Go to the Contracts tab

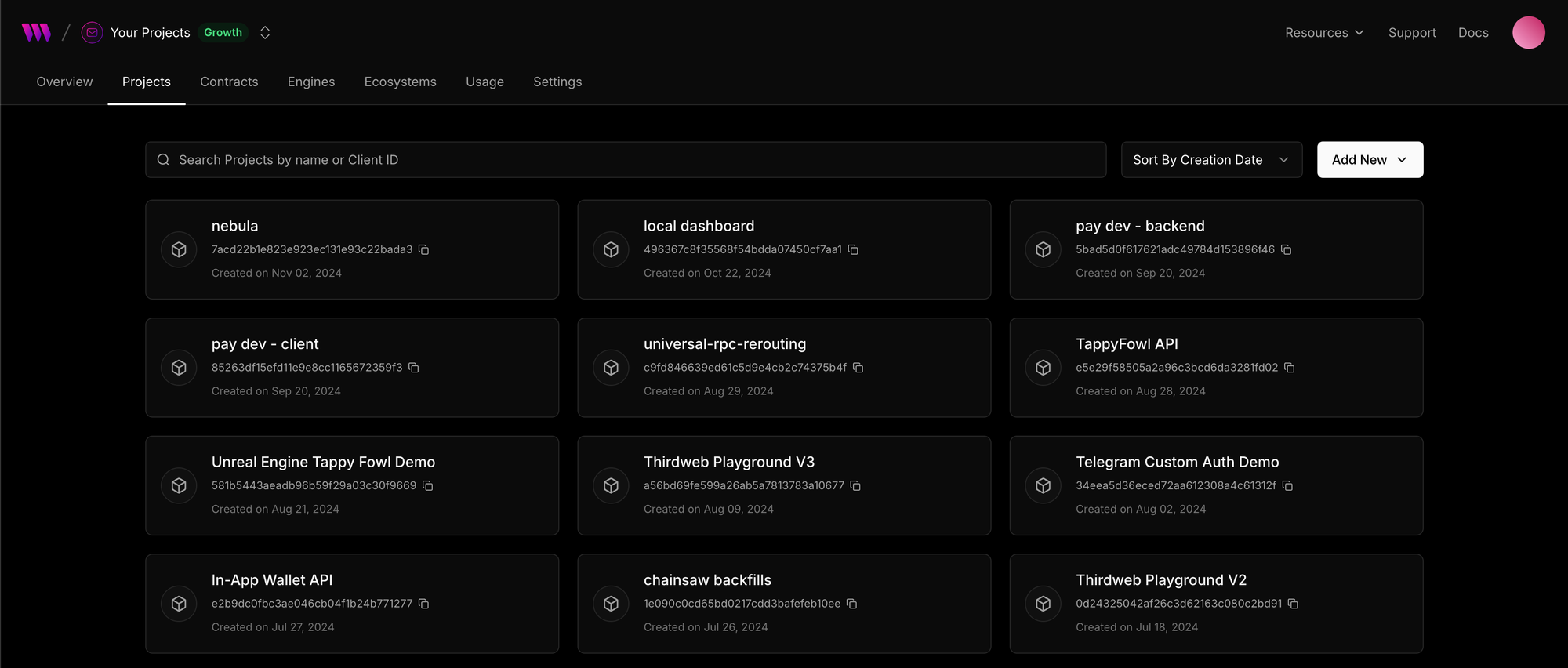[229, 82]
